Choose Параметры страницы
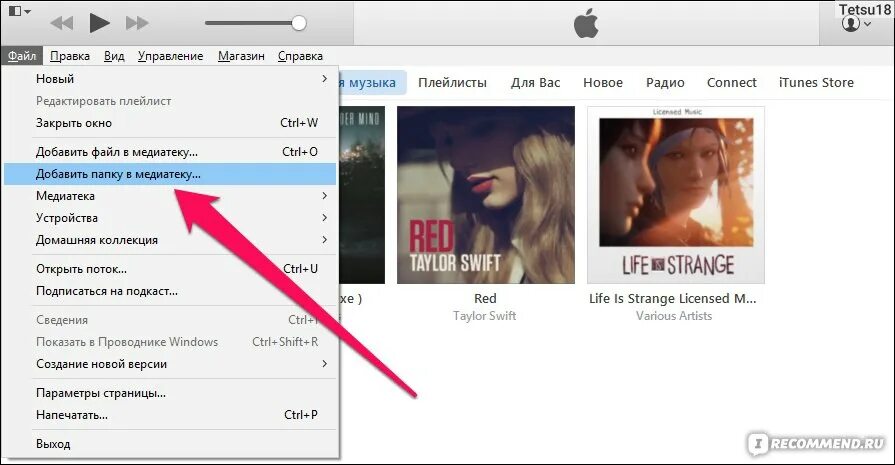Image resolution: width=895 pixels, height=465 pixels. coord(170,393)
